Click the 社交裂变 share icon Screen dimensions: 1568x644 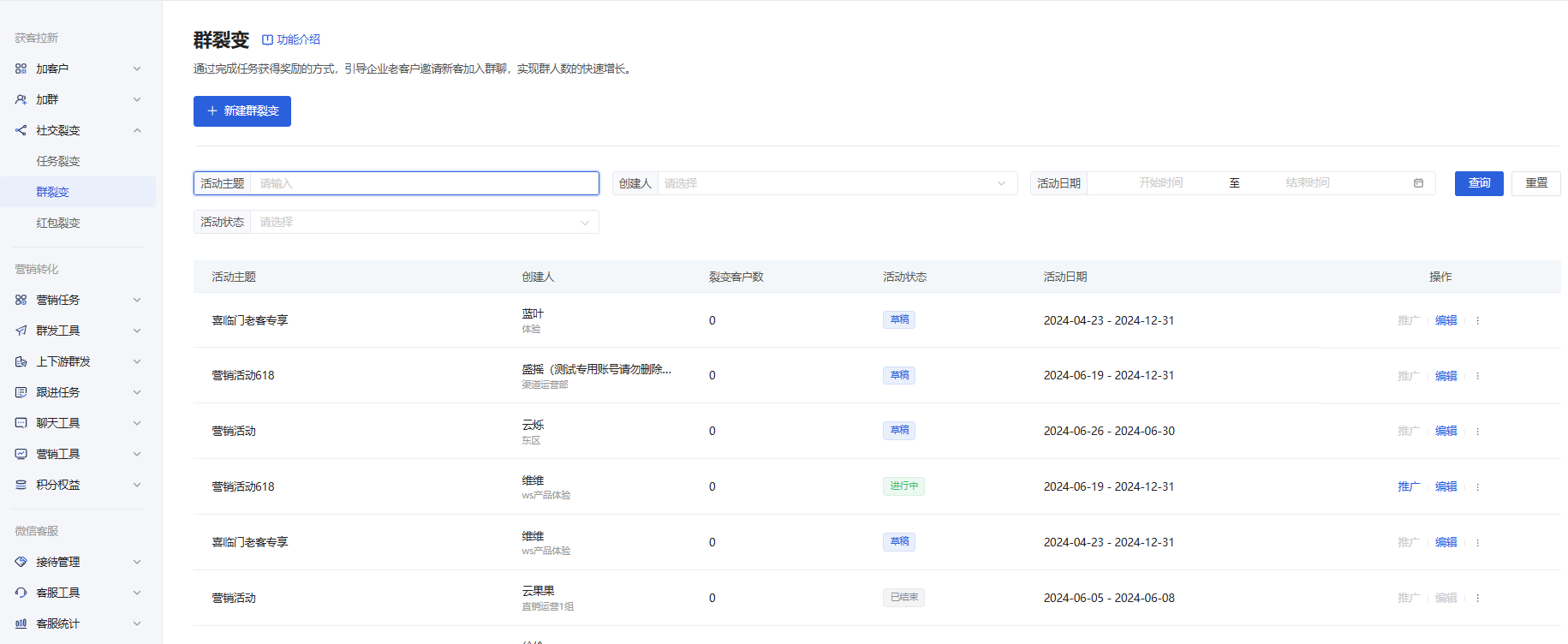coord(21,130)
